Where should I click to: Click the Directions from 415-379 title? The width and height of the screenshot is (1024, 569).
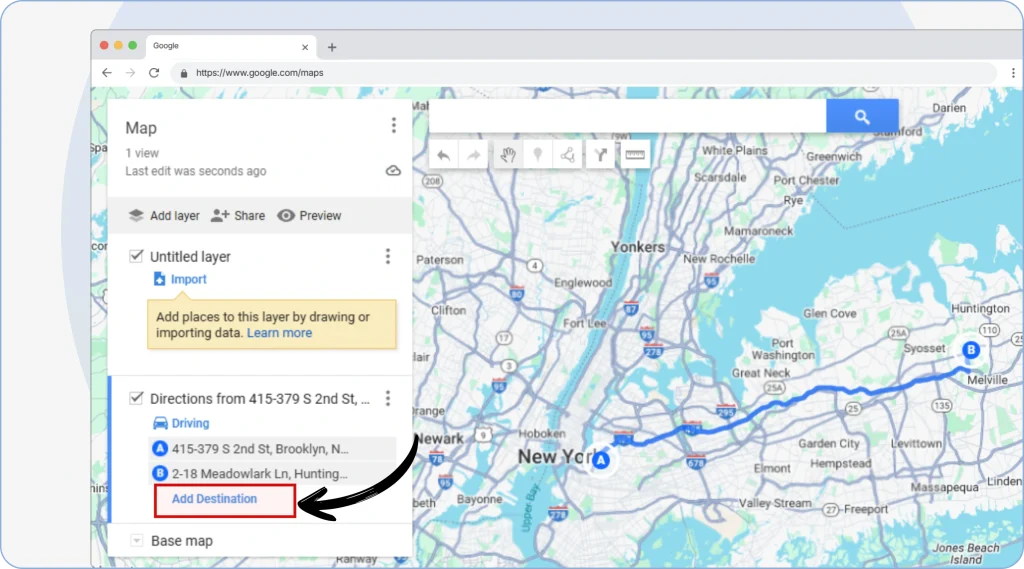click(x=260, y=398)
